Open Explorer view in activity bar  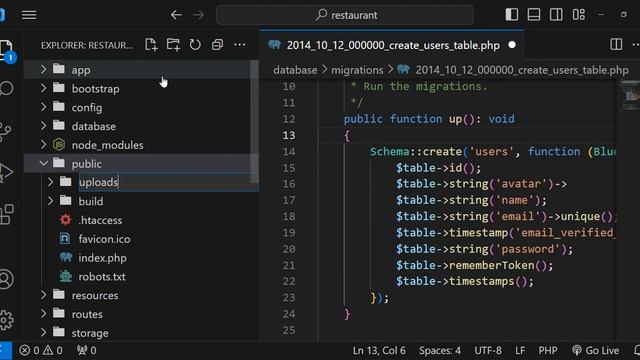tap(7, 50)
